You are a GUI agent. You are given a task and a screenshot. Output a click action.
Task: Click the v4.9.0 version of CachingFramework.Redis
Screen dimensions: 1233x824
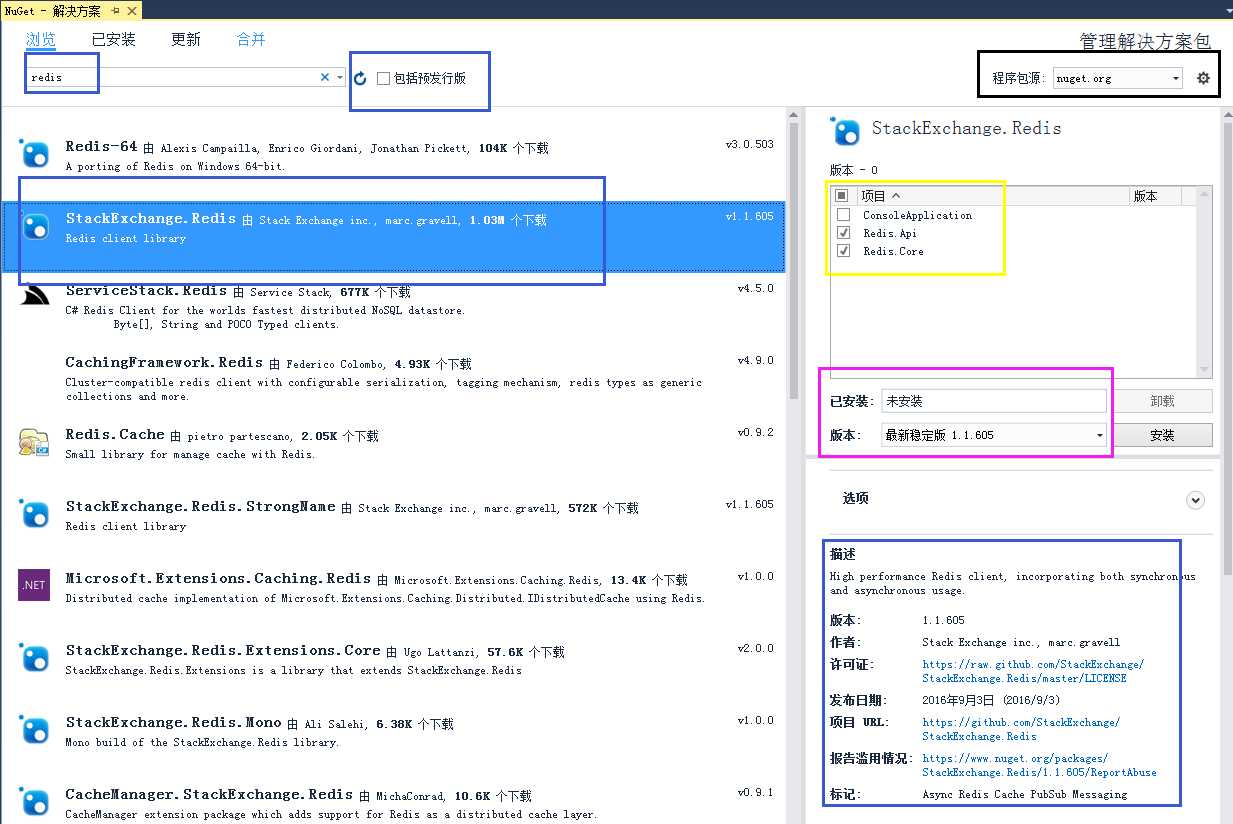pos(755,361)
